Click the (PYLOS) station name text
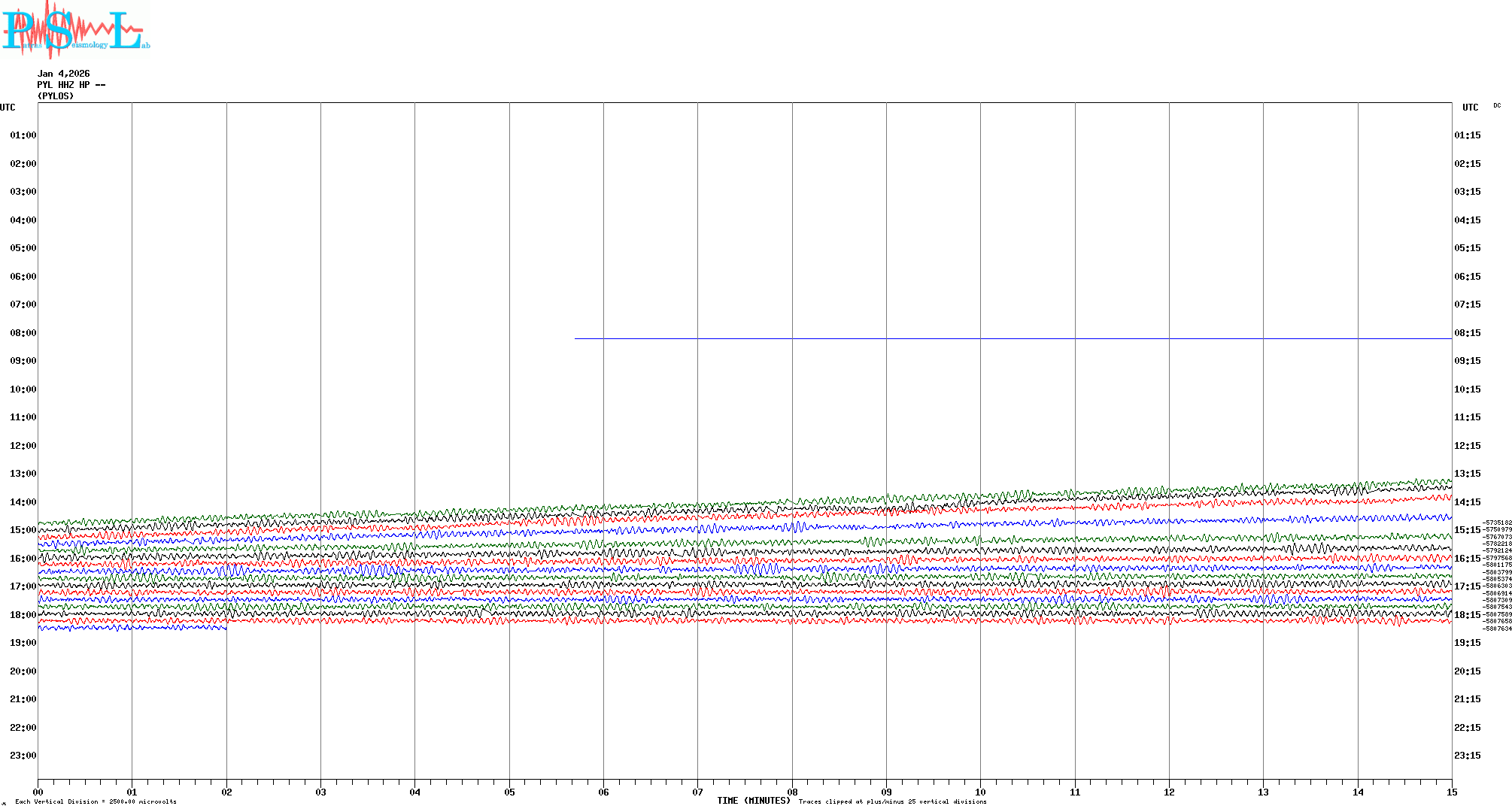1512x812 pixels. point(56,96)
